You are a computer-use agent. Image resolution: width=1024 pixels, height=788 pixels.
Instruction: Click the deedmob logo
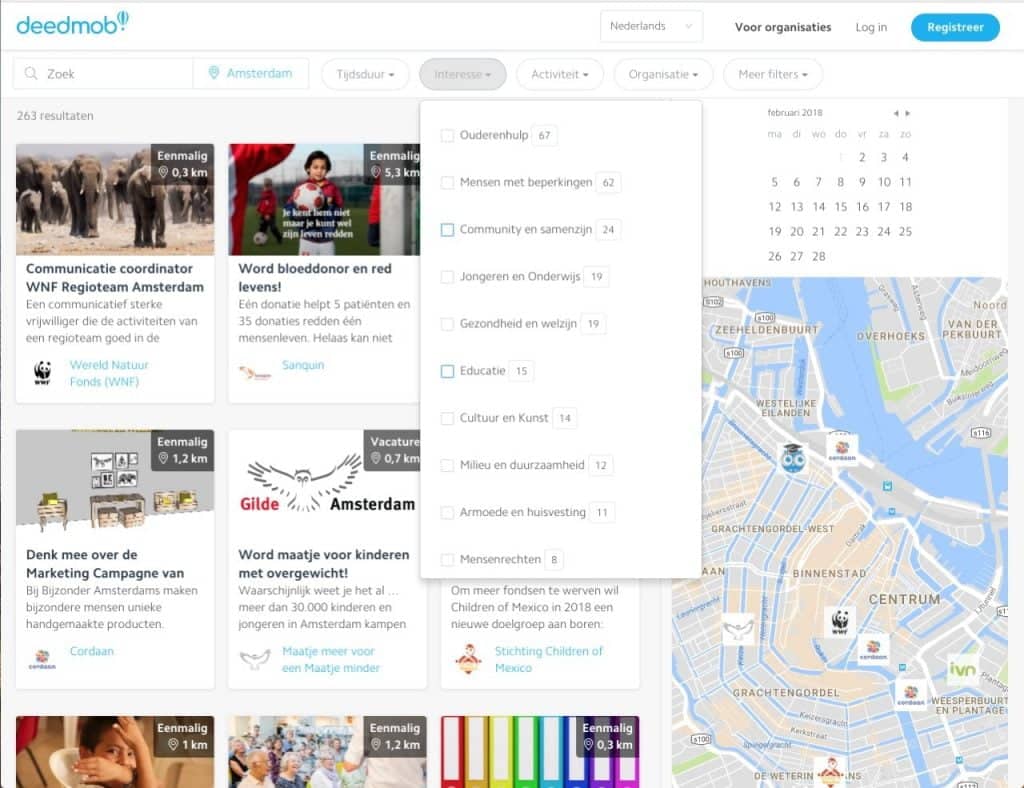pyautogui.click(x=72, y=24)
